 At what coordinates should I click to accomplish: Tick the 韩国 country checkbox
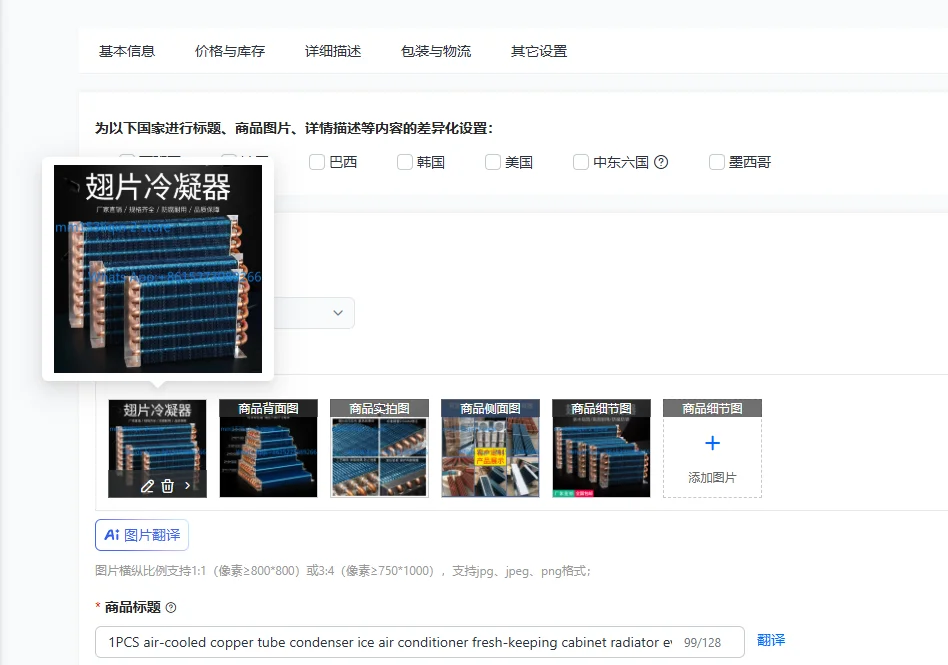pyautogui.click(x=404, y=162)
